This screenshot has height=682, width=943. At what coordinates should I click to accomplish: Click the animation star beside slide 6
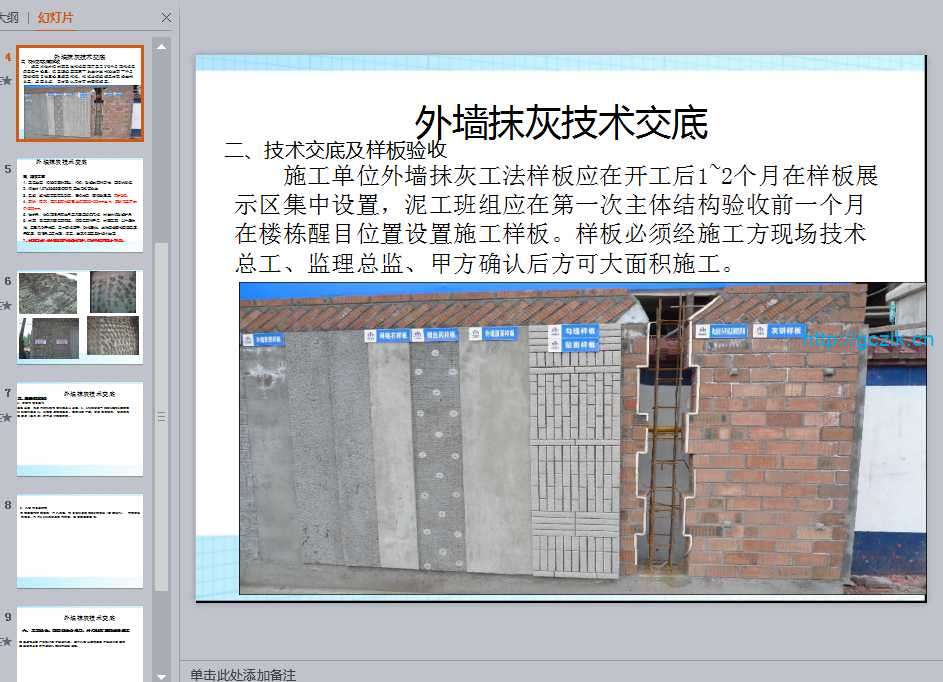(x=8, y=305)
